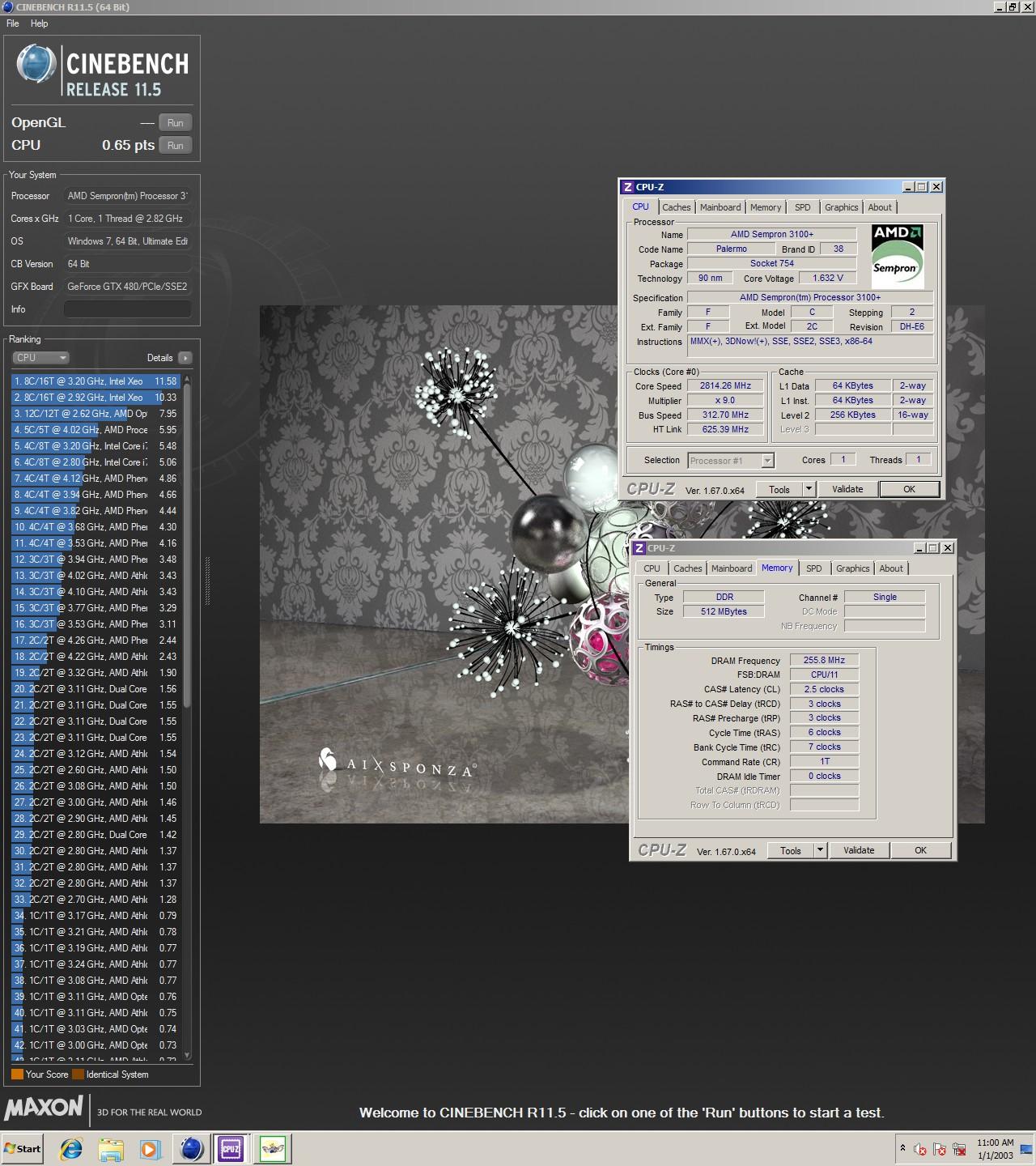
Task: Open Processor #1 selection dropdown
Action: pos(731,461)
